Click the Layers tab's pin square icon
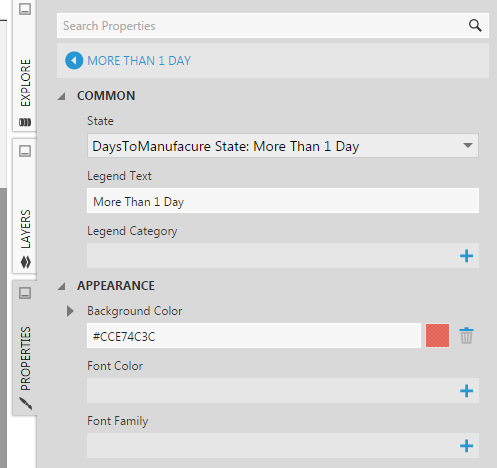This screenshot has width=497, height=468. (x=25, y=151)
